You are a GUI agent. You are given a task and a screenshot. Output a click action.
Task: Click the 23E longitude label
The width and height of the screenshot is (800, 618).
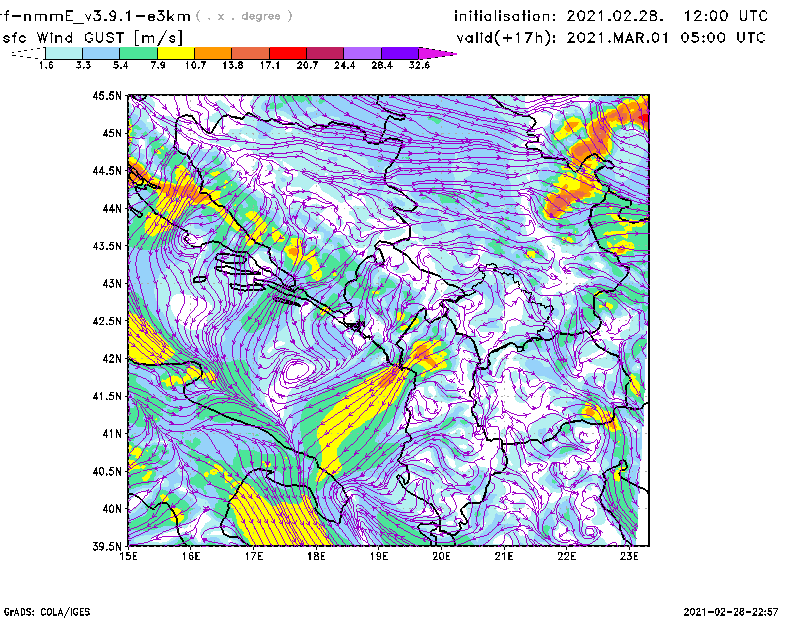pyautogui.click(x=629, y=556)
